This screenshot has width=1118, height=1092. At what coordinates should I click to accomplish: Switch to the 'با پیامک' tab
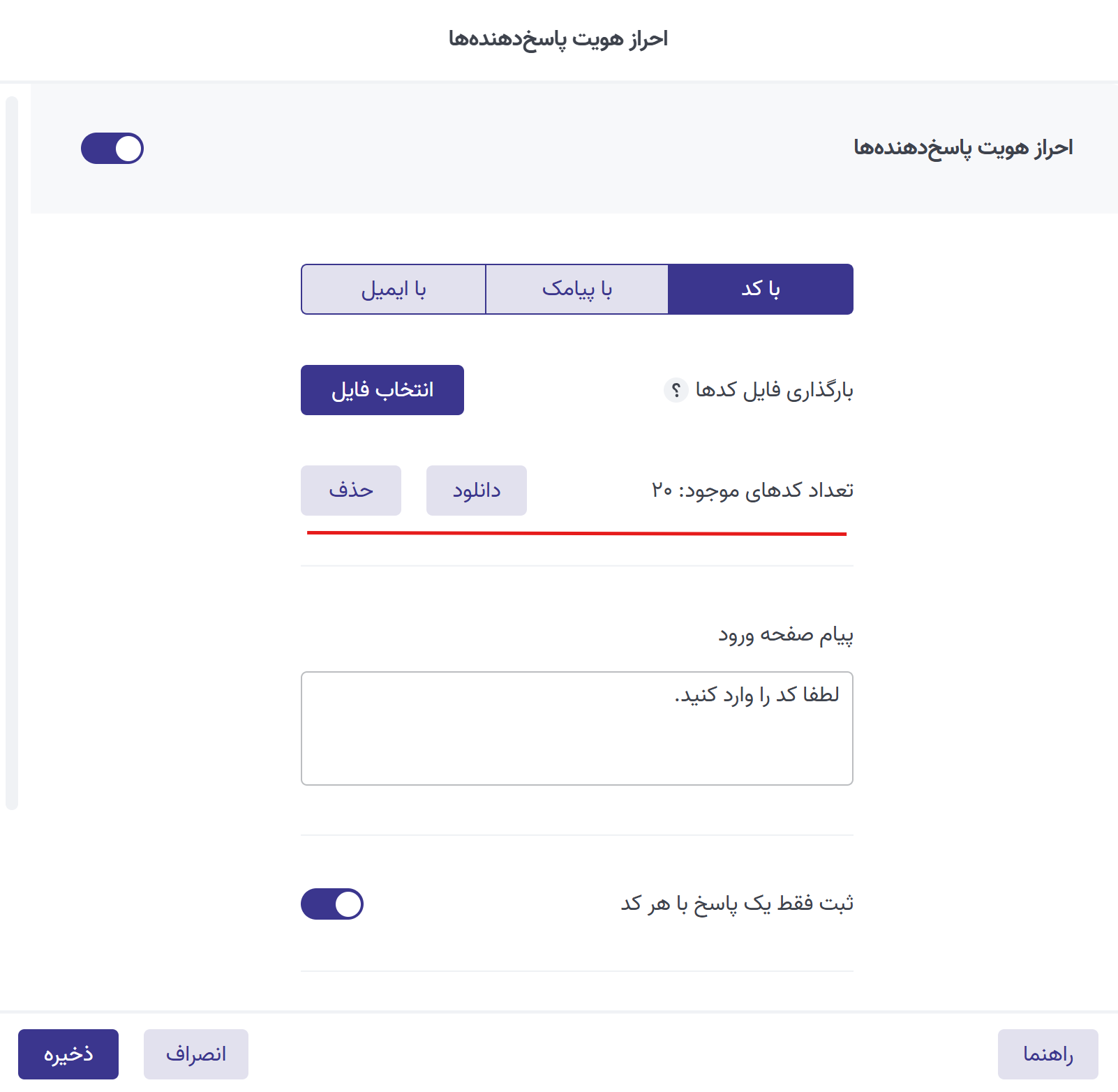click(x=577, y=289)
